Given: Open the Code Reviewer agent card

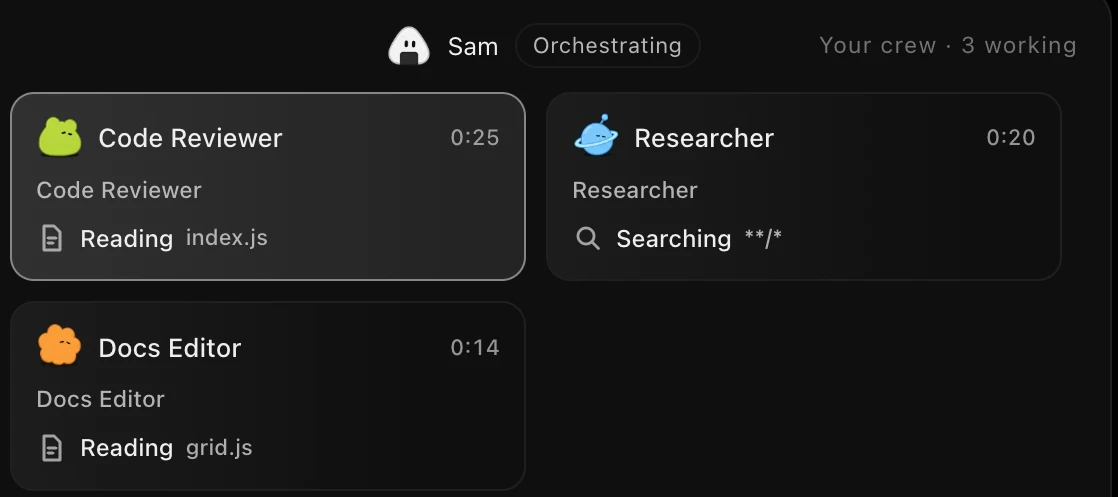Looking at the screenshot, I should click(268, 186).
